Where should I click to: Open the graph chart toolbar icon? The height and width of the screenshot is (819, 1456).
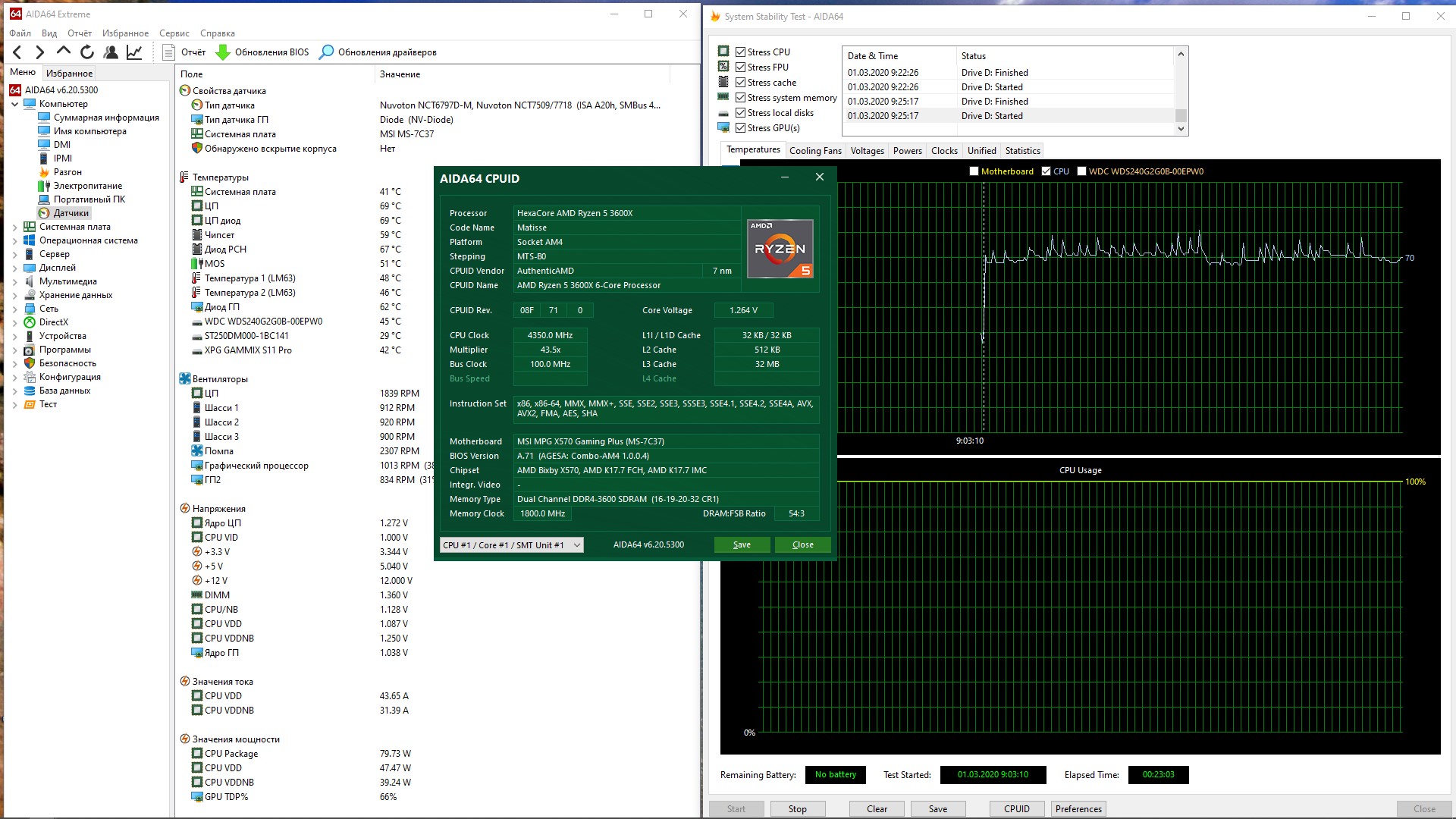click(134, 52)
